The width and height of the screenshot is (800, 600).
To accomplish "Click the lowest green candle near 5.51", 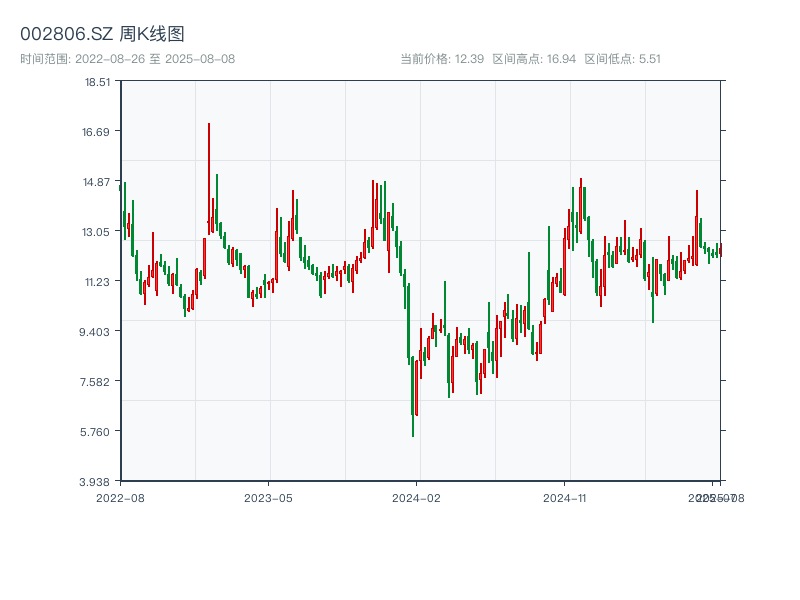I will click(412, 396).
